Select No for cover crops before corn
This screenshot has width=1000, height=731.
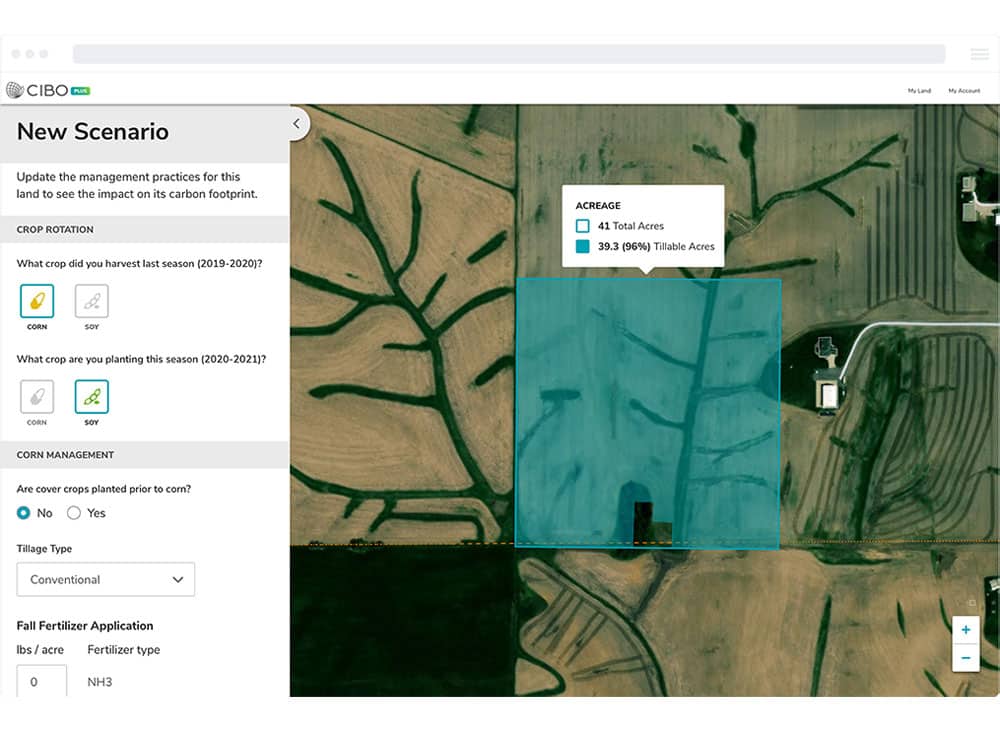pyautogui.click(x=24, y=513)
